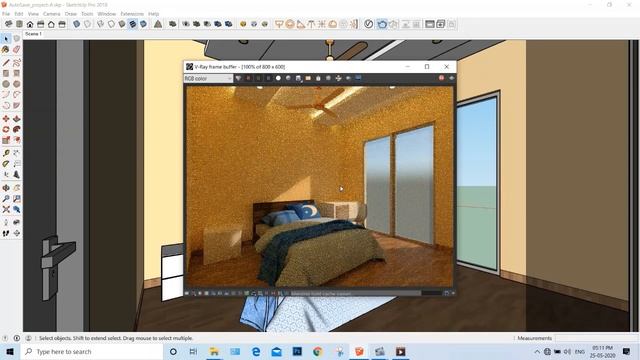640x360 pixels.
Task: Pick the Scale tool
Action: pyautogui.click(x=6, y=140)
